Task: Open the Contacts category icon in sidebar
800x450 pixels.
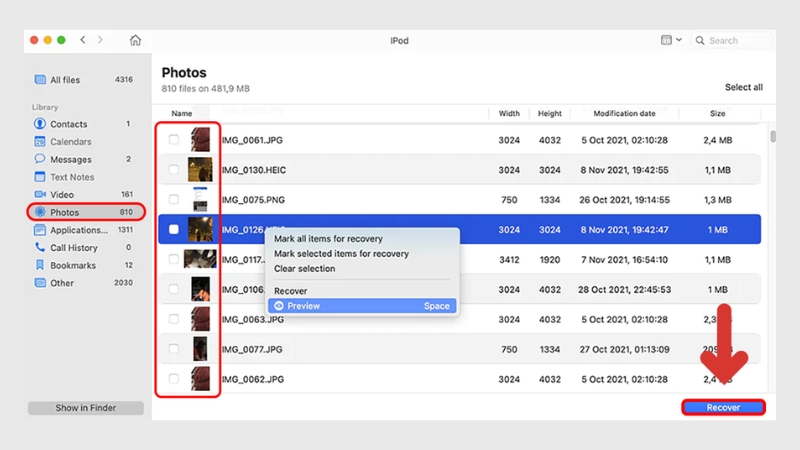Action: click(x=40, y=124)
